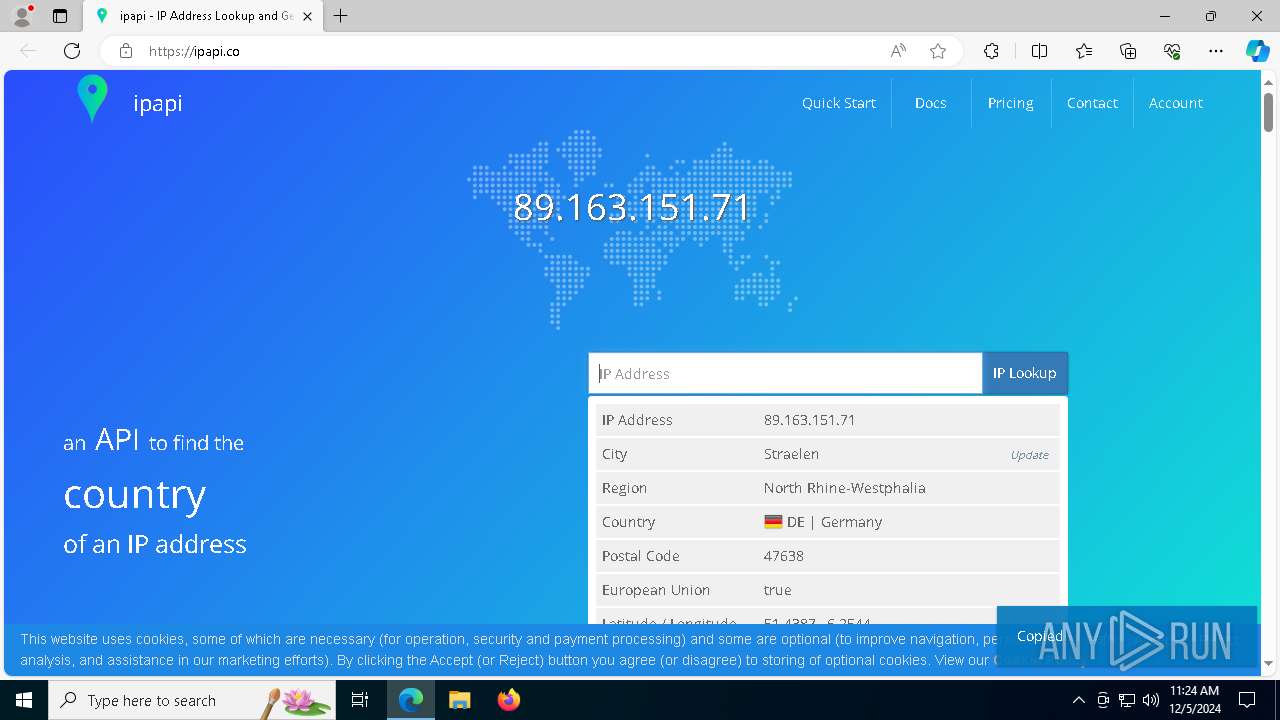1280x720 pixels.
Task: Click the IP Address input field
Action: [x=785, y=373]
